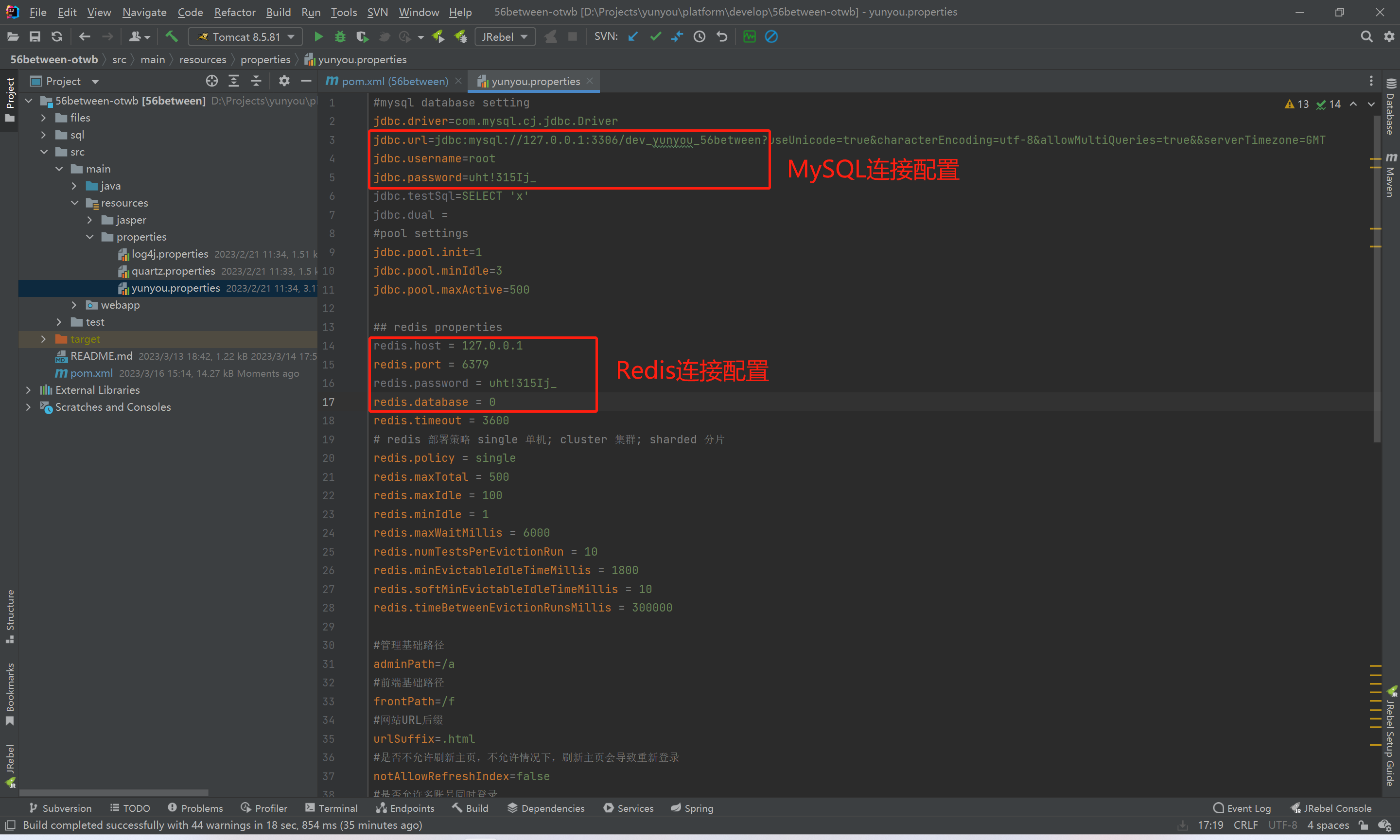Click Expand All in Project panel
Viewport: 1400px width, 840px height.
pyautogui.click(x=234, y=81)
